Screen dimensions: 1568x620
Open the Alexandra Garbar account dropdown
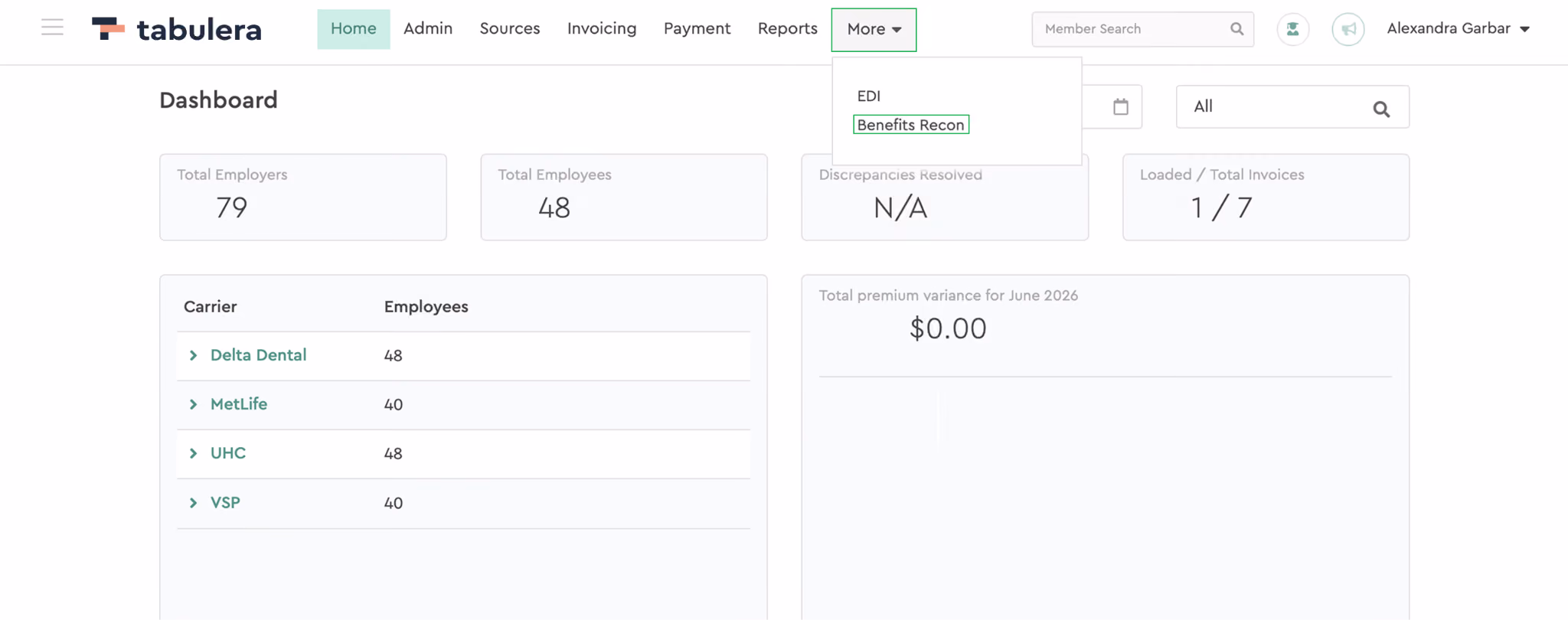coord(1458,29)
